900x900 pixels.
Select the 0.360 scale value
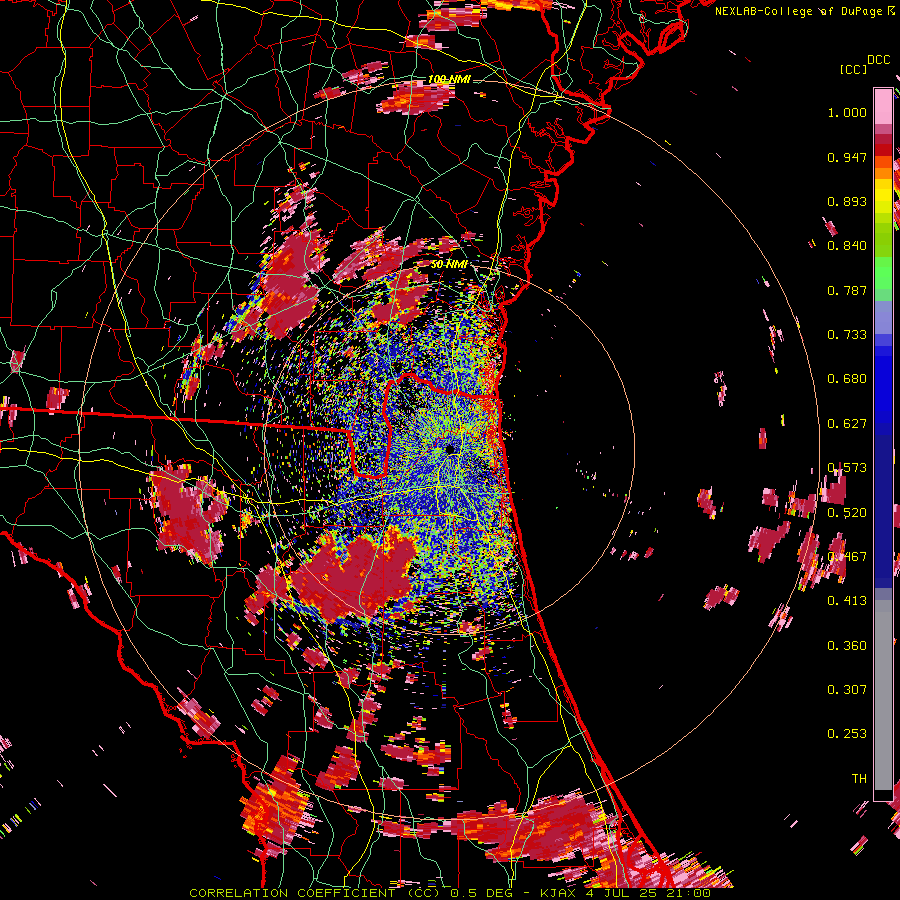coord(847,646)
